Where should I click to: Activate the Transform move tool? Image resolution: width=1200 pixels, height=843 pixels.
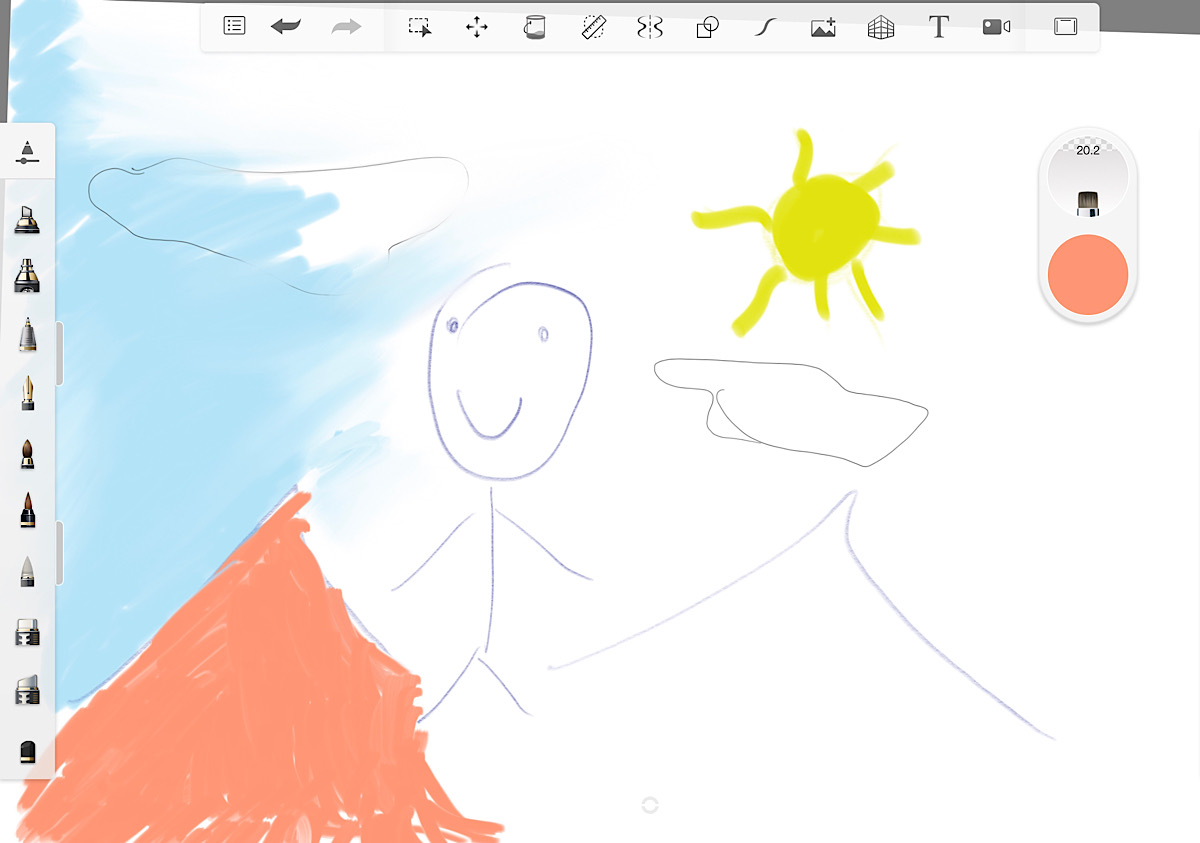tap(477, 27)
